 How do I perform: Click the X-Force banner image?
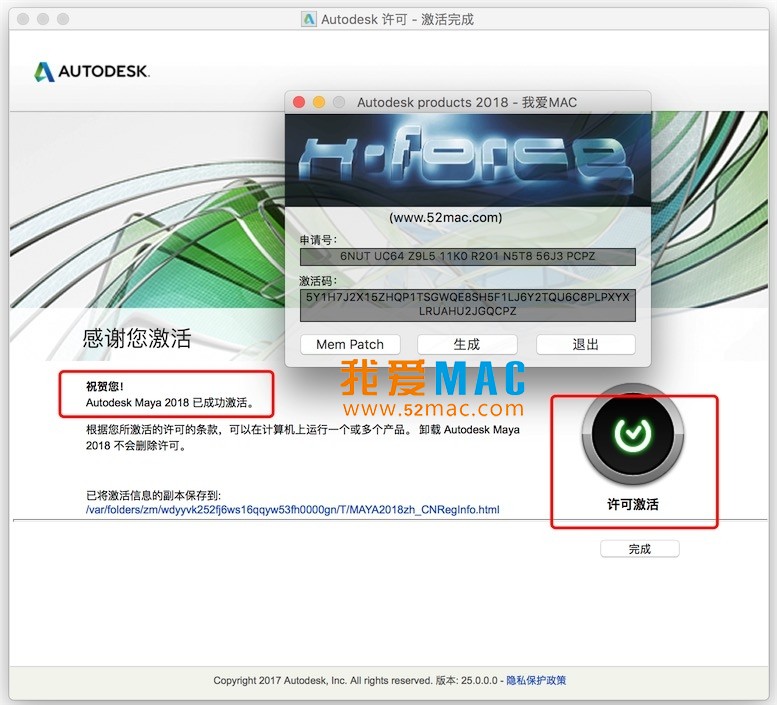467,161
